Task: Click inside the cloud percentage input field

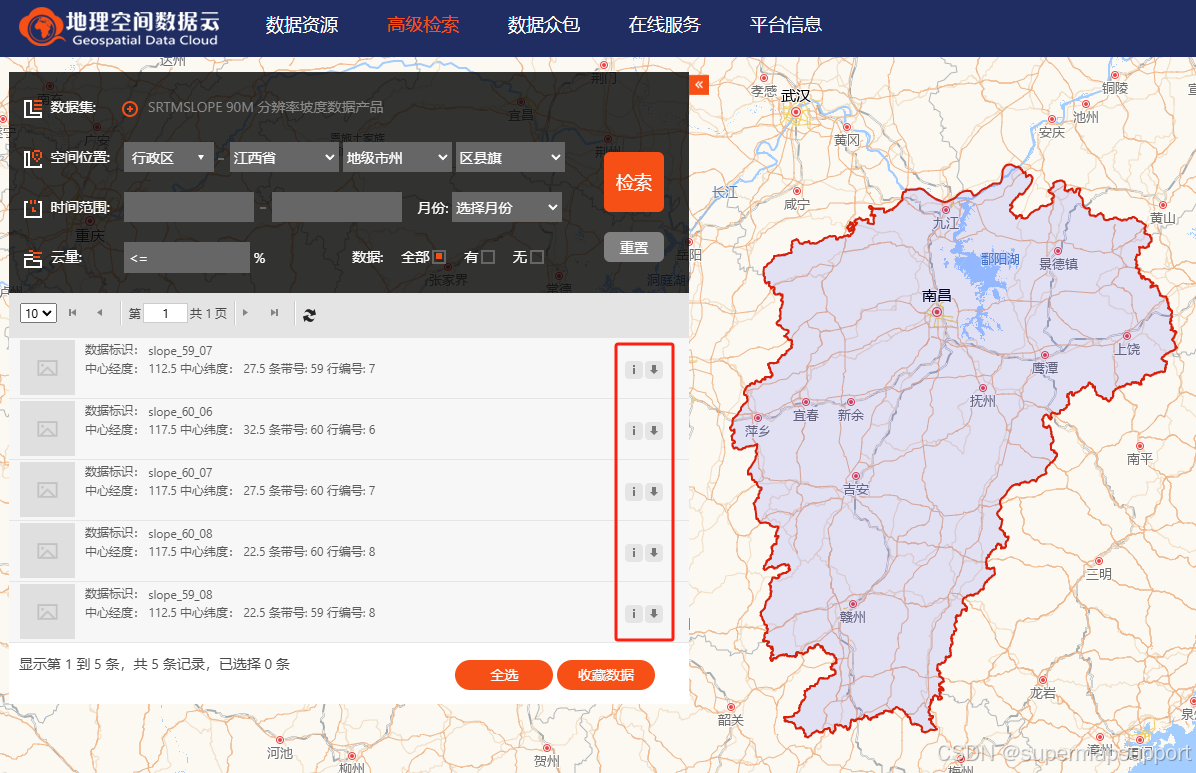Action: point(185,257)
